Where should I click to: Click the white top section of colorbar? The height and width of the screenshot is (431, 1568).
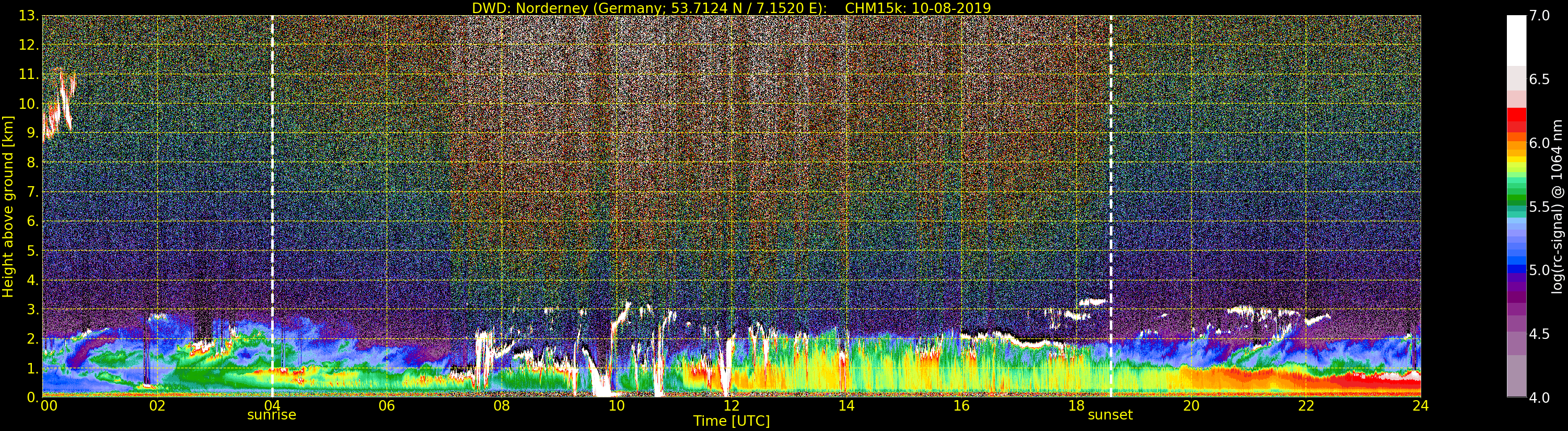coord(1516,40)
